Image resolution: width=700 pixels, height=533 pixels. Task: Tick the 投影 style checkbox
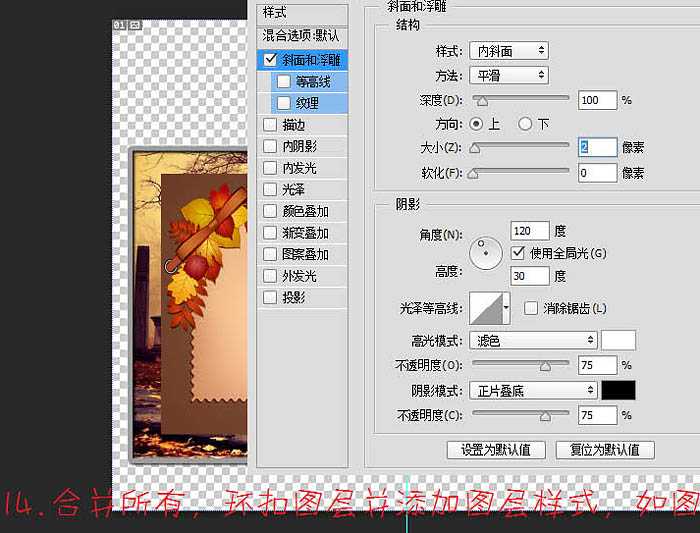coord(270,297)
